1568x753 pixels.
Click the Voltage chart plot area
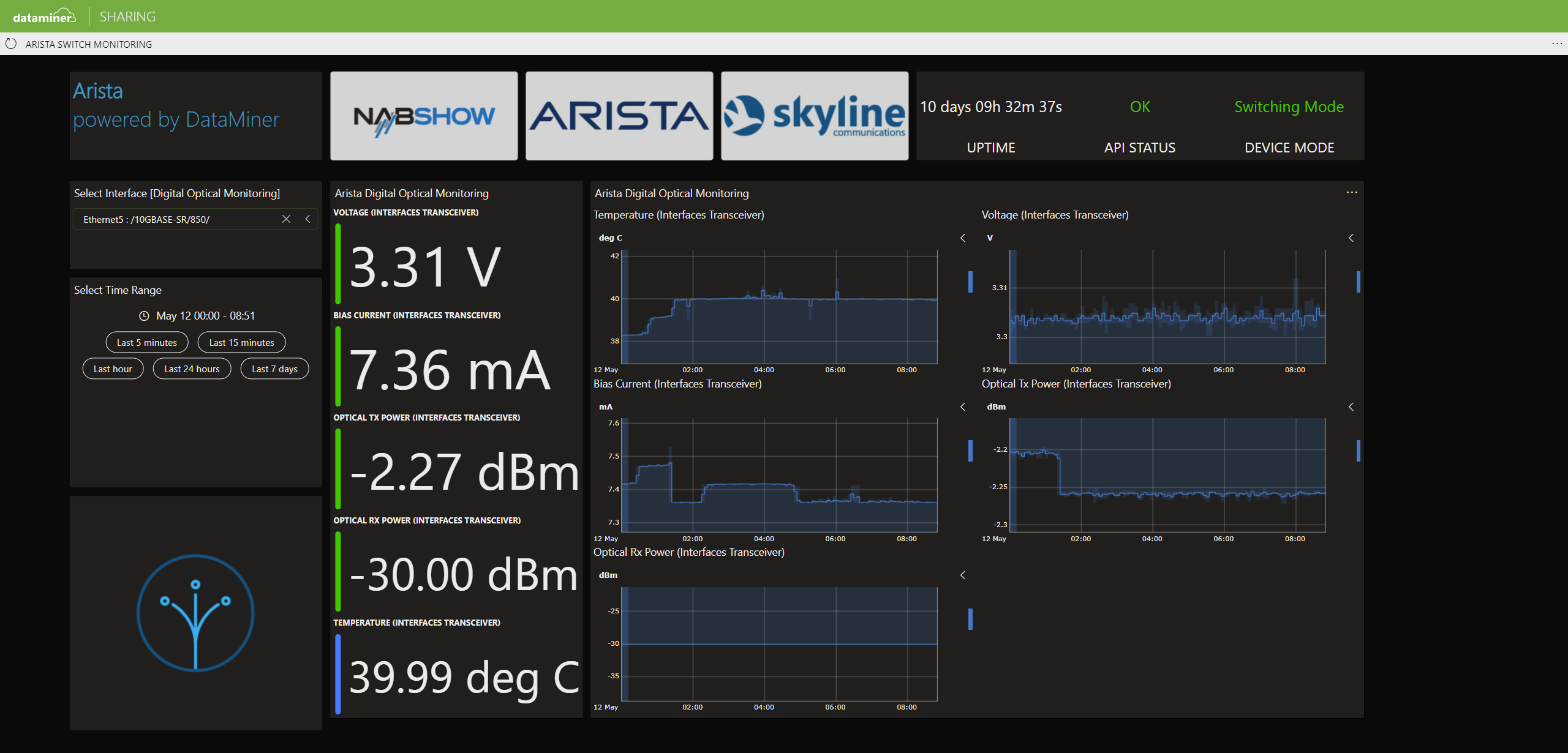click(1167, 307)
